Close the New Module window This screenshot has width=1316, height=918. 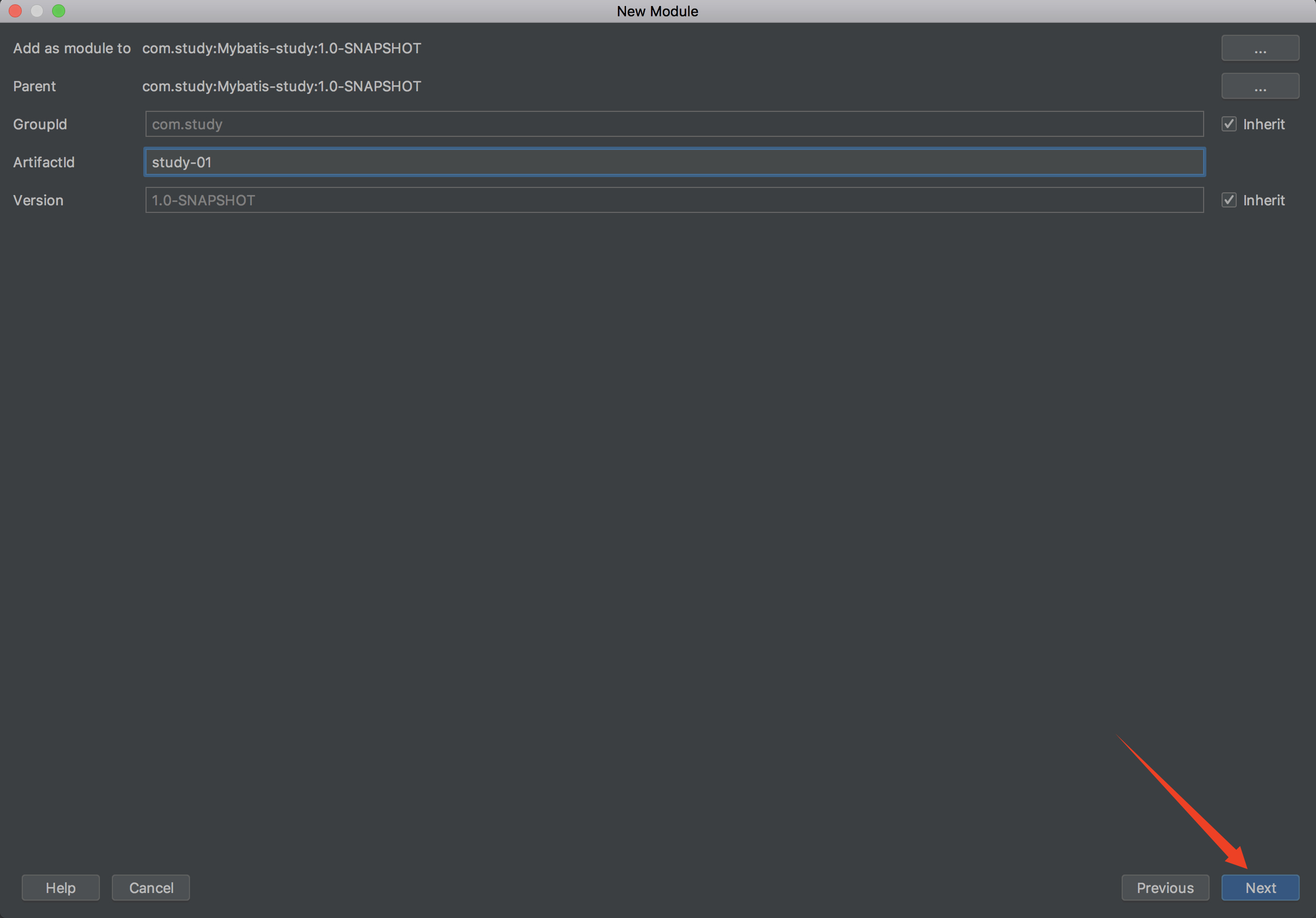coord(16,11)
